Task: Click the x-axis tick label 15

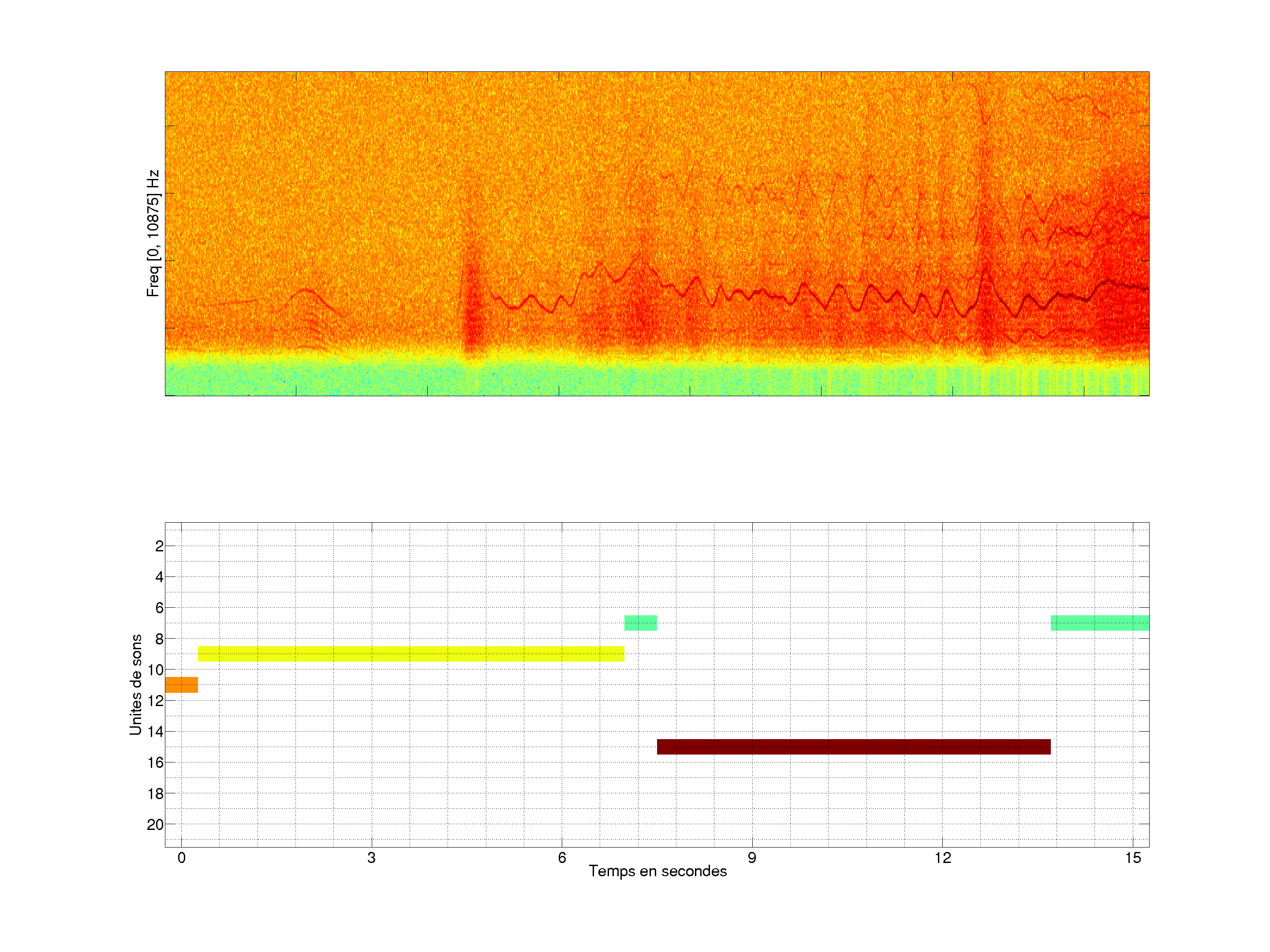Action: pos(1133,858)
